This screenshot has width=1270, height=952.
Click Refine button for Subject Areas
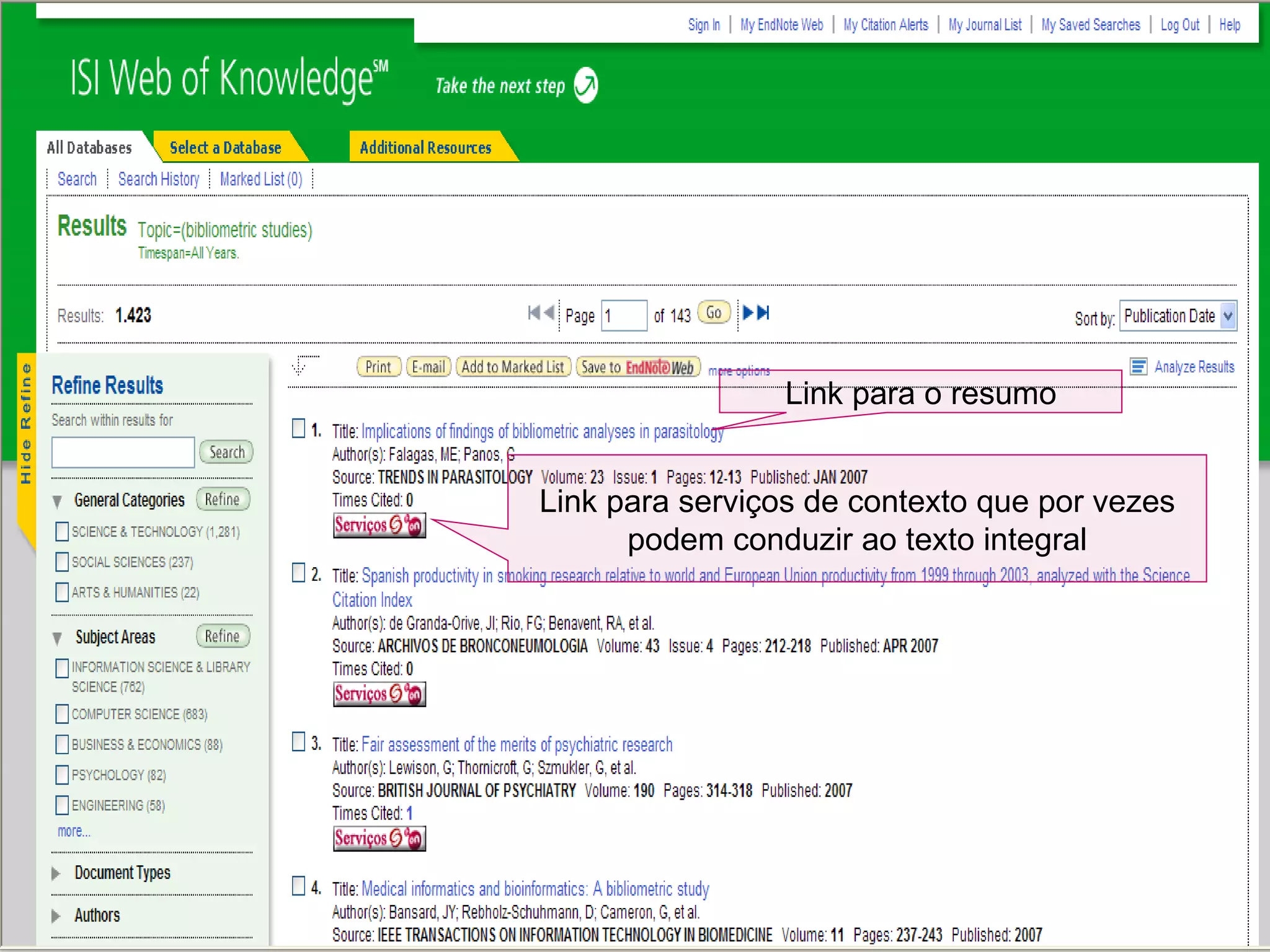[x=223, y=636]
